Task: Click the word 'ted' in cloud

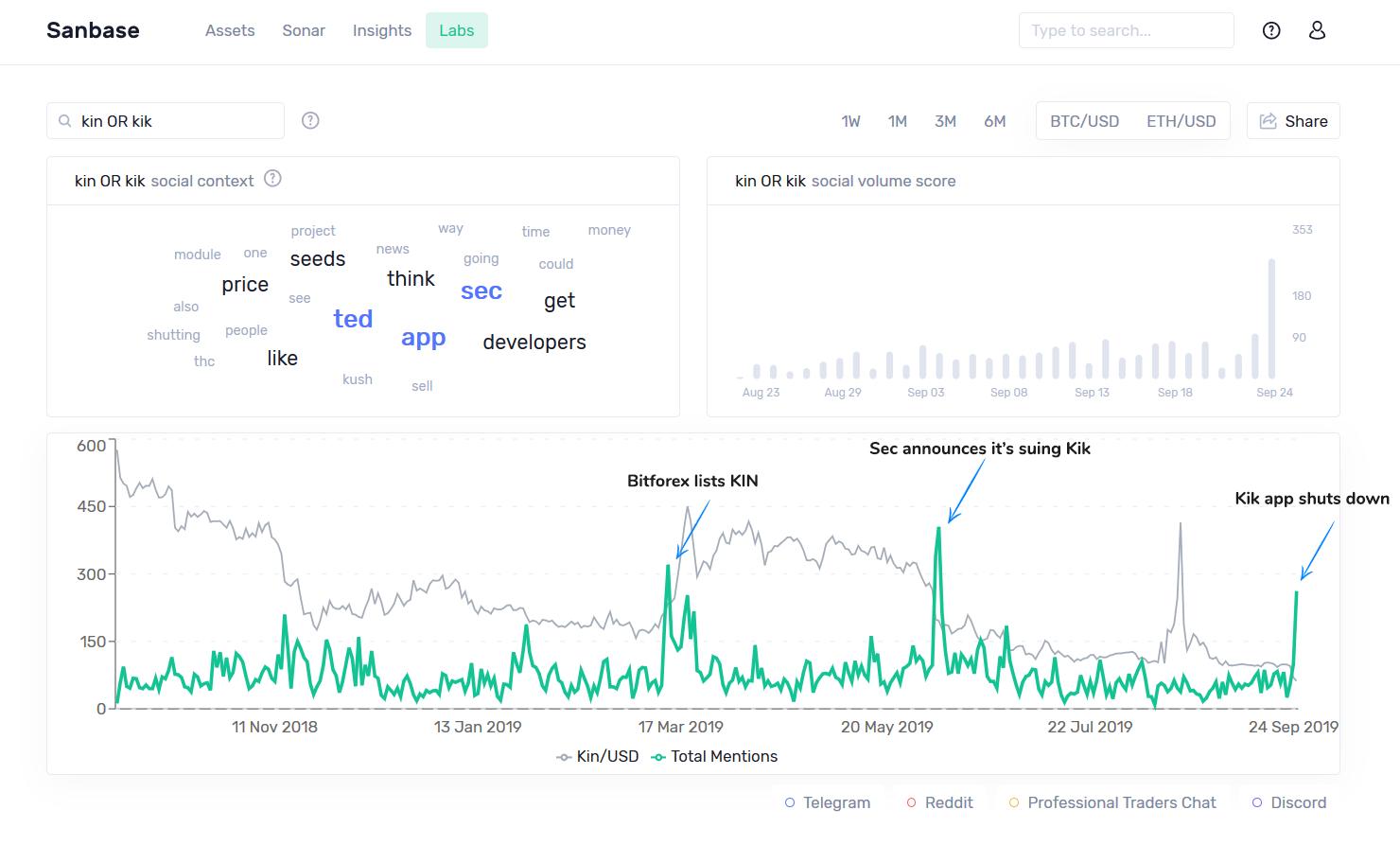Action: (x=353, y=319)
